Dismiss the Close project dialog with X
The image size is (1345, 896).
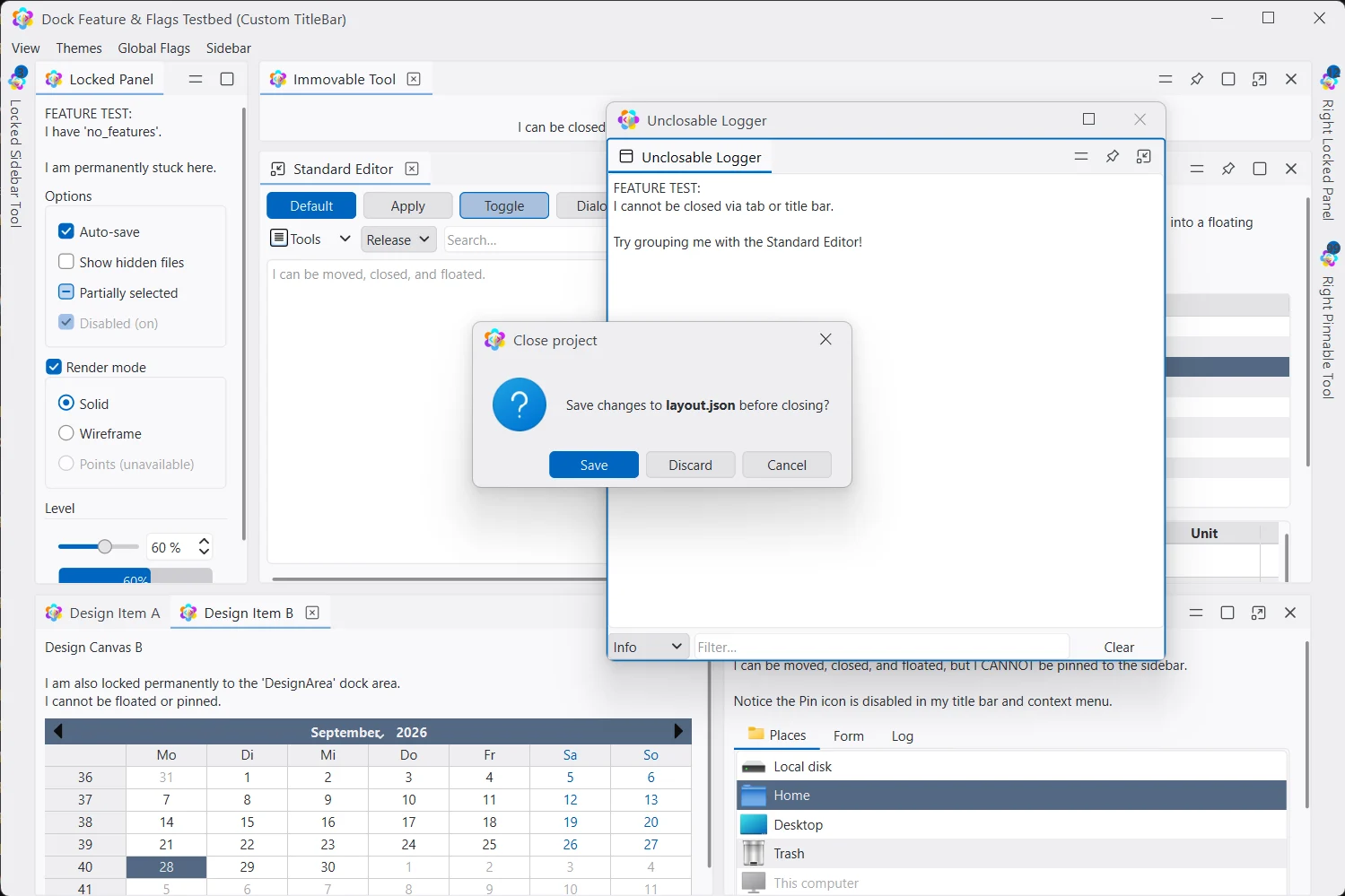pyautogui.click(x=825, y=339)
